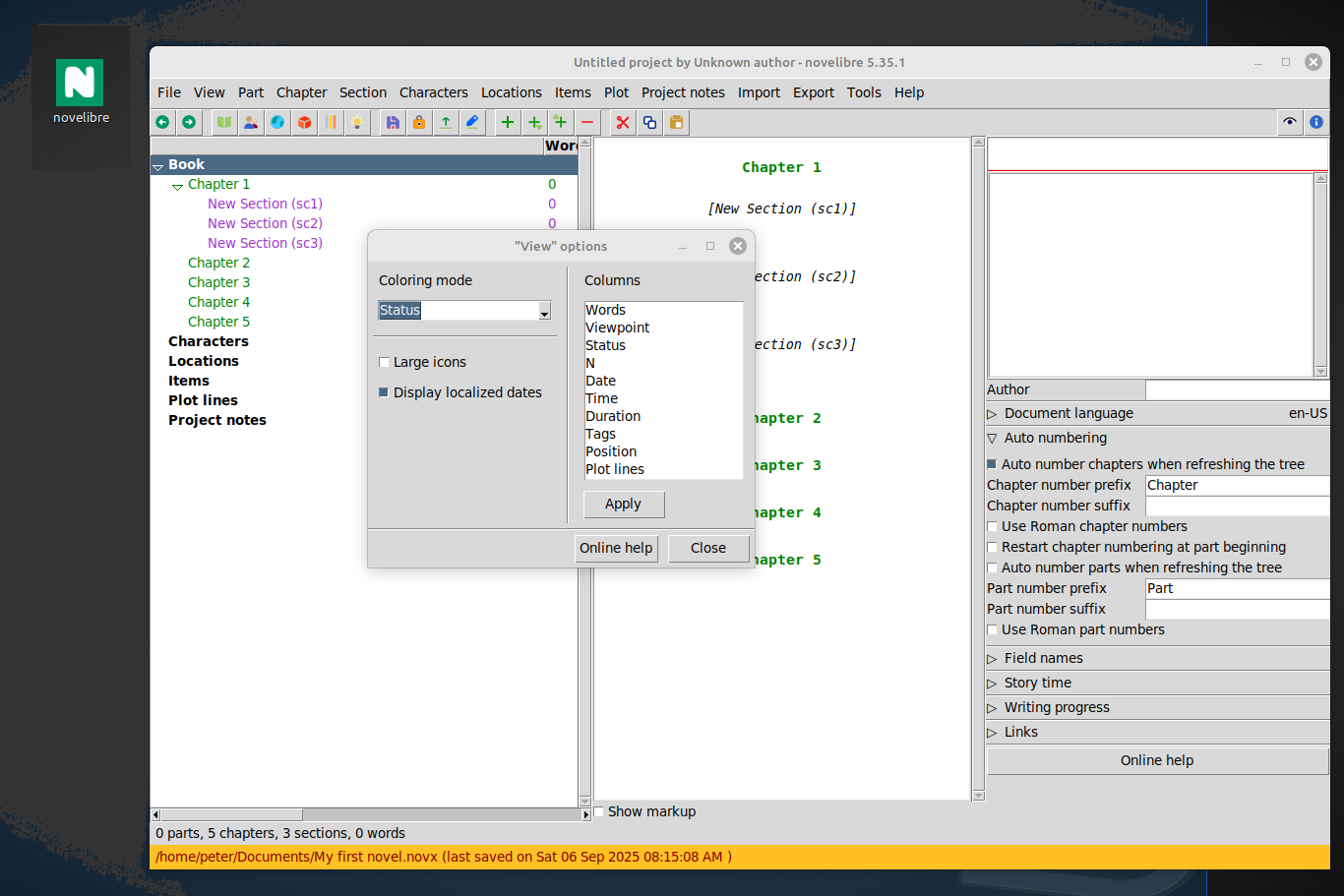Open the locations globe icon
Image resolution: width=1344 pixels, height=896 pixels.
pyautogui.click(x=277, y=123)
